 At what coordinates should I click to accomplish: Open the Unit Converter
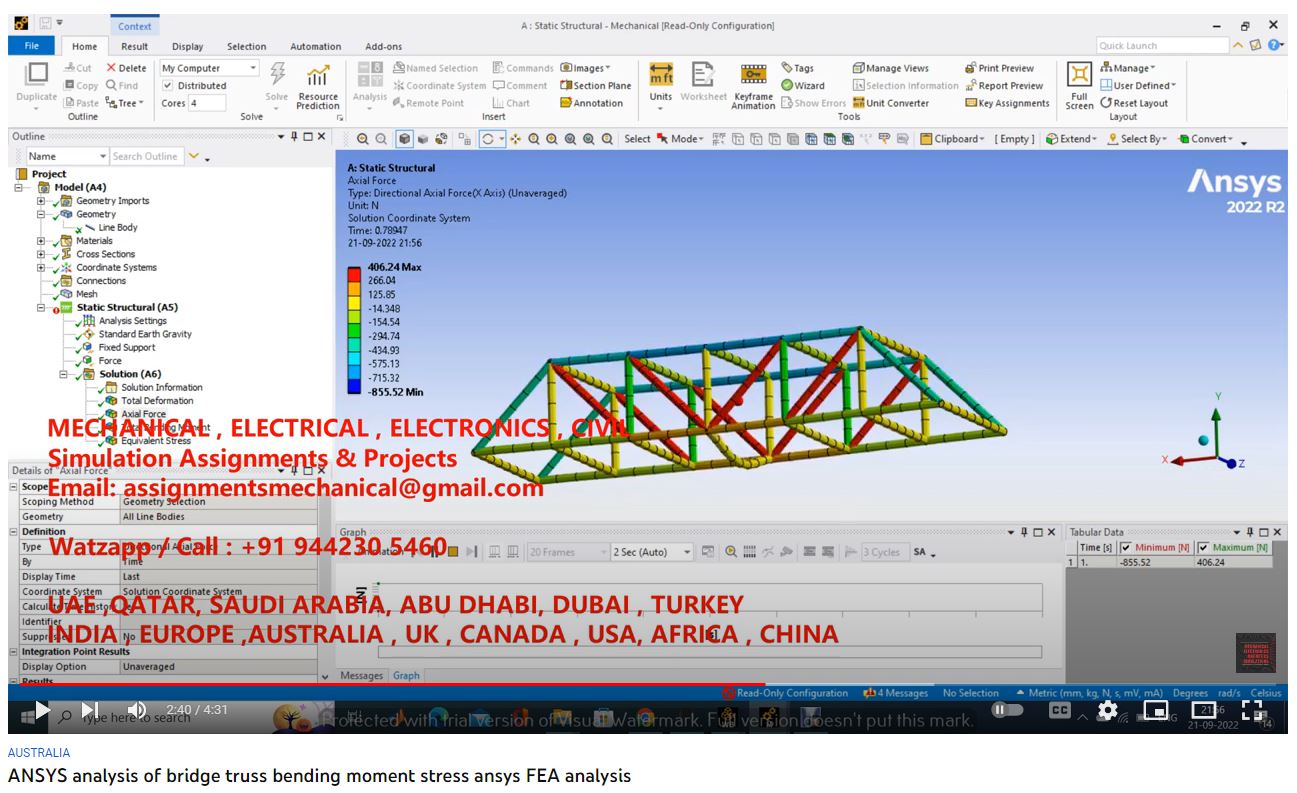pyautogui.click(x=891, y=103)
